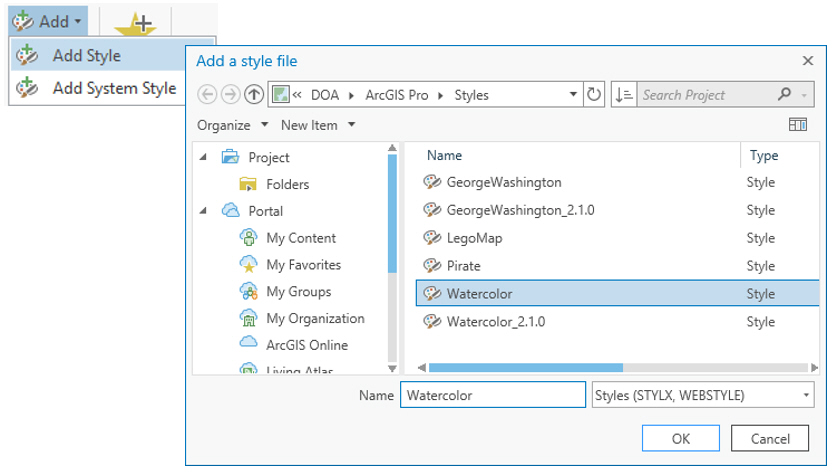Click the navigation tree scroll down arrow

coord(392,368)
